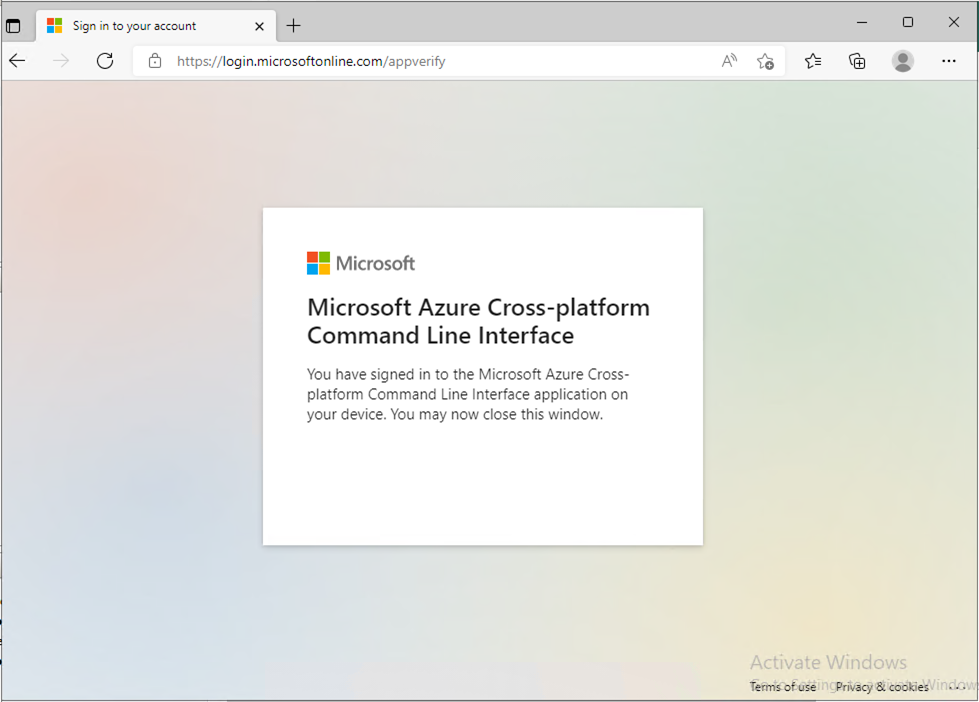Click the address bar URL field
Viewport: 979px width, 702px height.
pyautogui.click(x=420, y=61)
